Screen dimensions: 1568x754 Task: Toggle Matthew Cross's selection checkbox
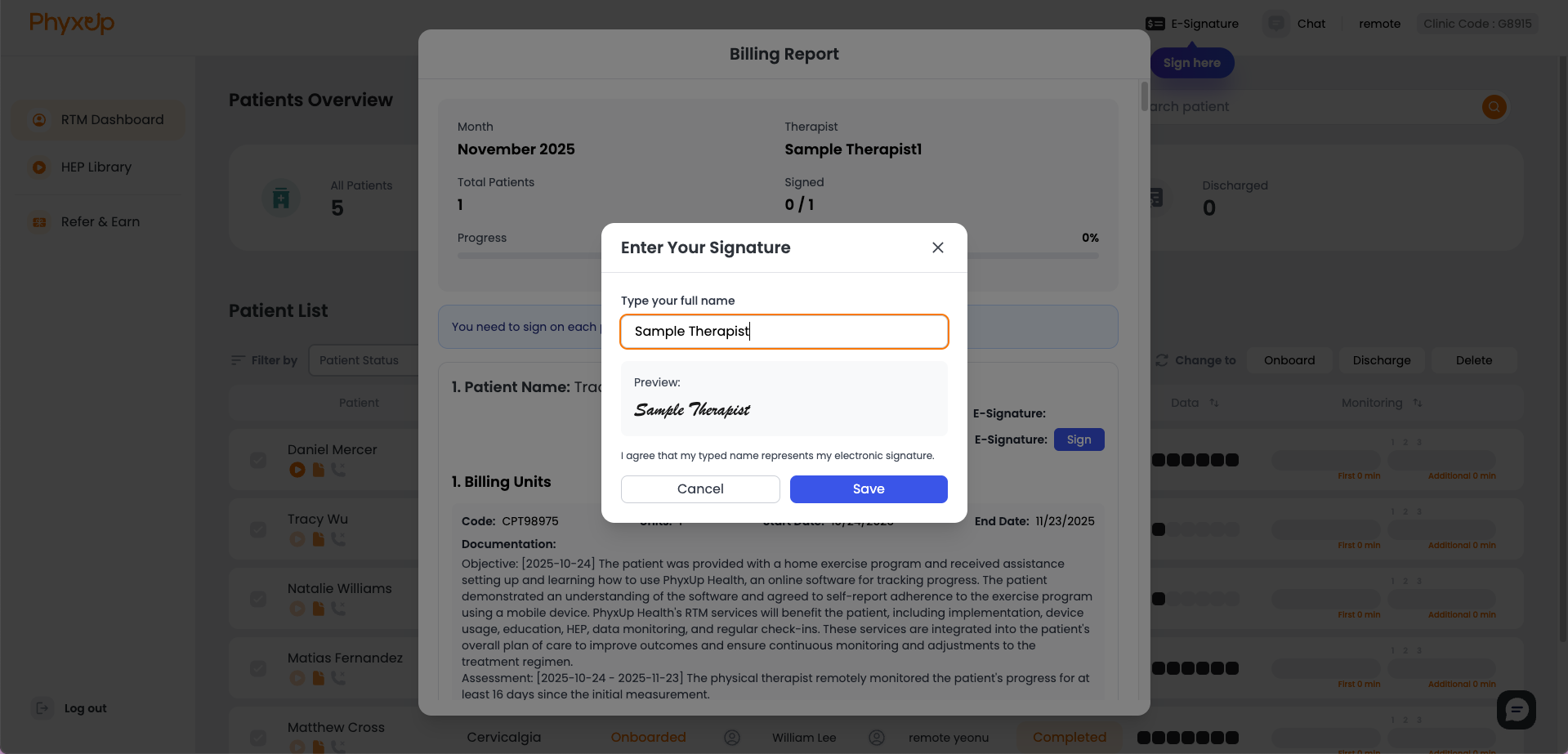pos(258,737)
